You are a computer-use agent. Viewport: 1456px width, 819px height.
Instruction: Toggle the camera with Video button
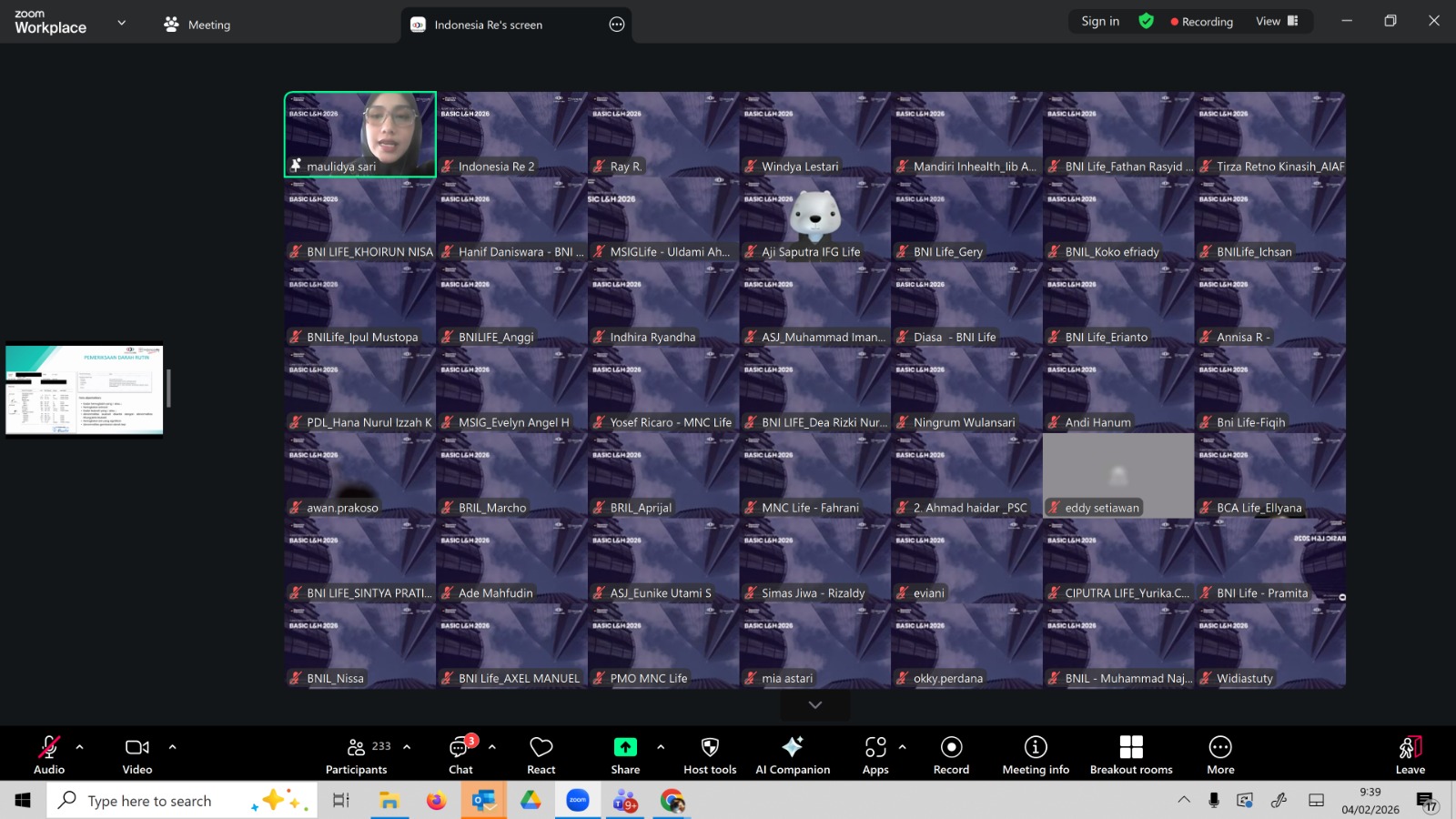click(x=137, y=754)
